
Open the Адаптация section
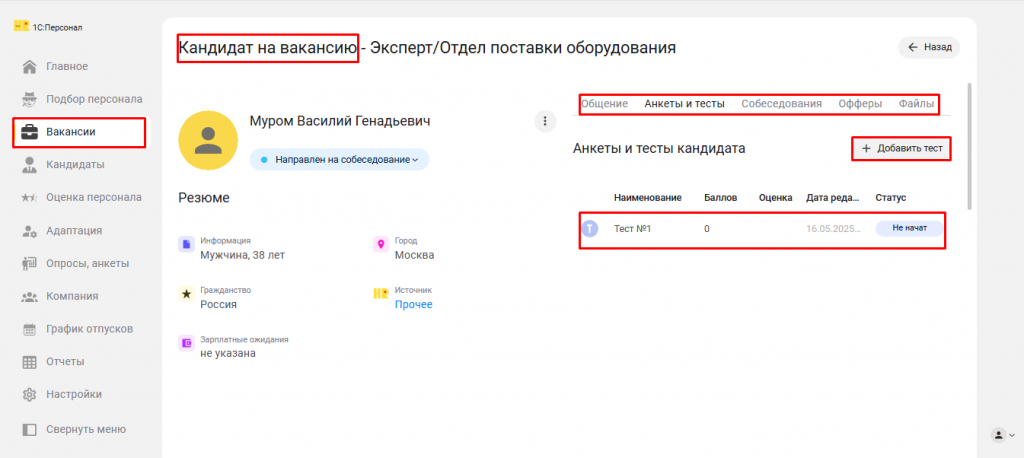(74, 231)
